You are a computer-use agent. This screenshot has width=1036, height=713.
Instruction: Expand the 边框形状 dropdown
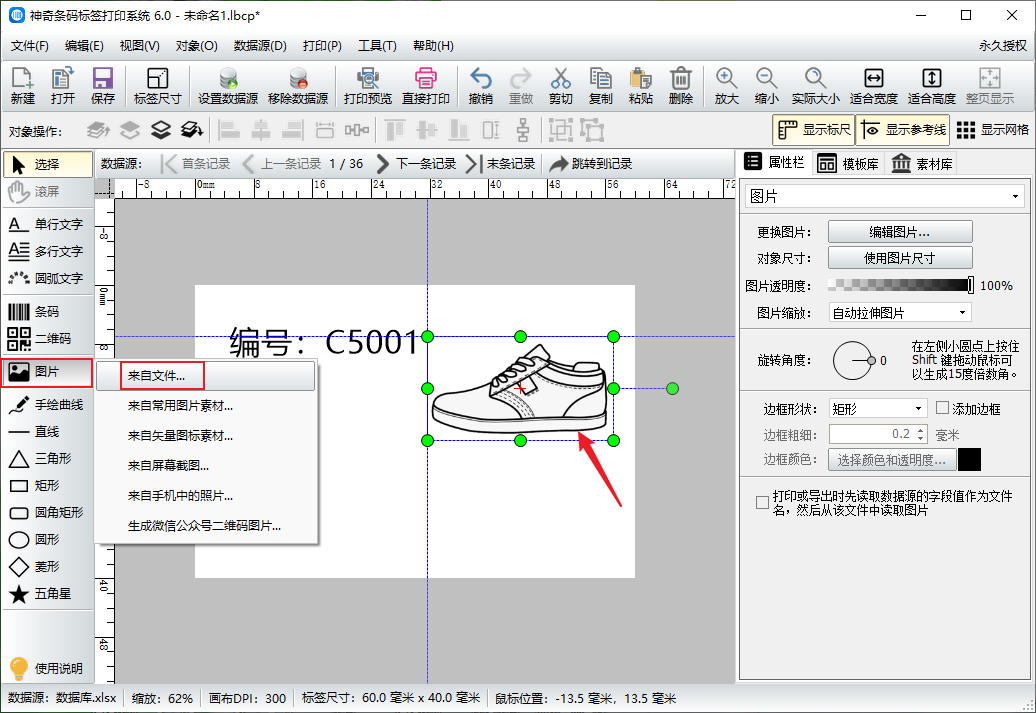(878, 408)
